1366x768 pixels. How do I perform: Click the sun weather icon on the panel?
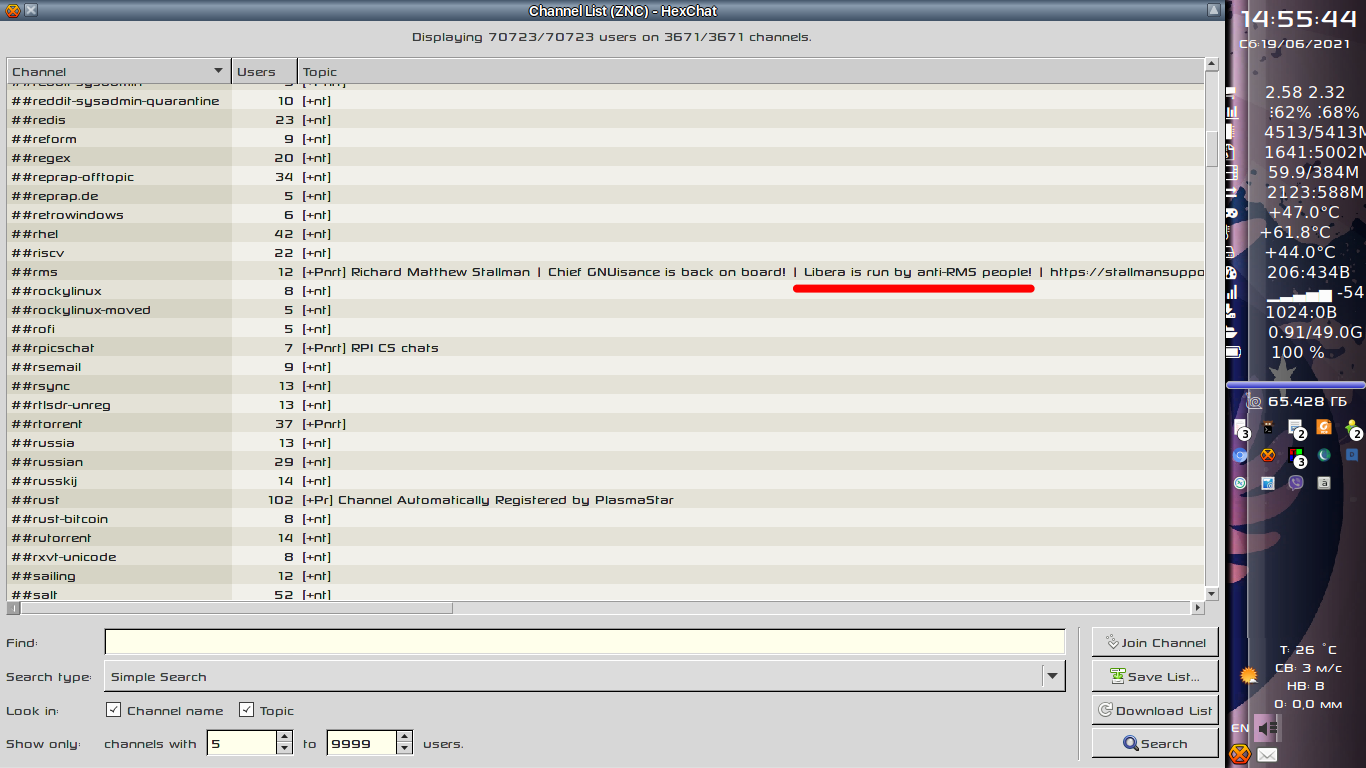coord(1248,675)
